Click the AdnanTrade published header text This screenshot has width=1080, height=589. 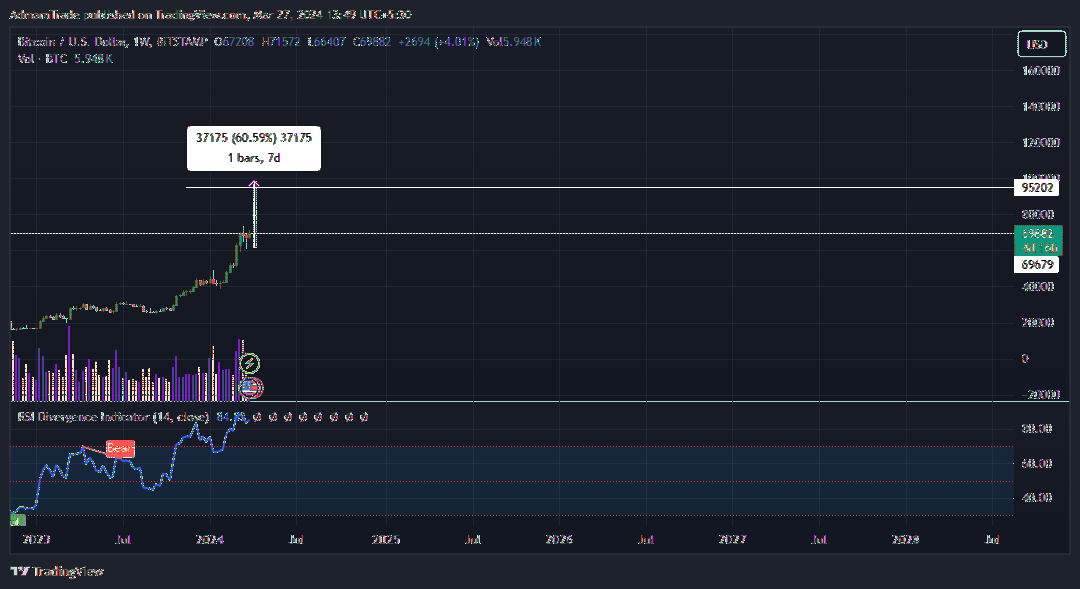(x=210, y=14)
